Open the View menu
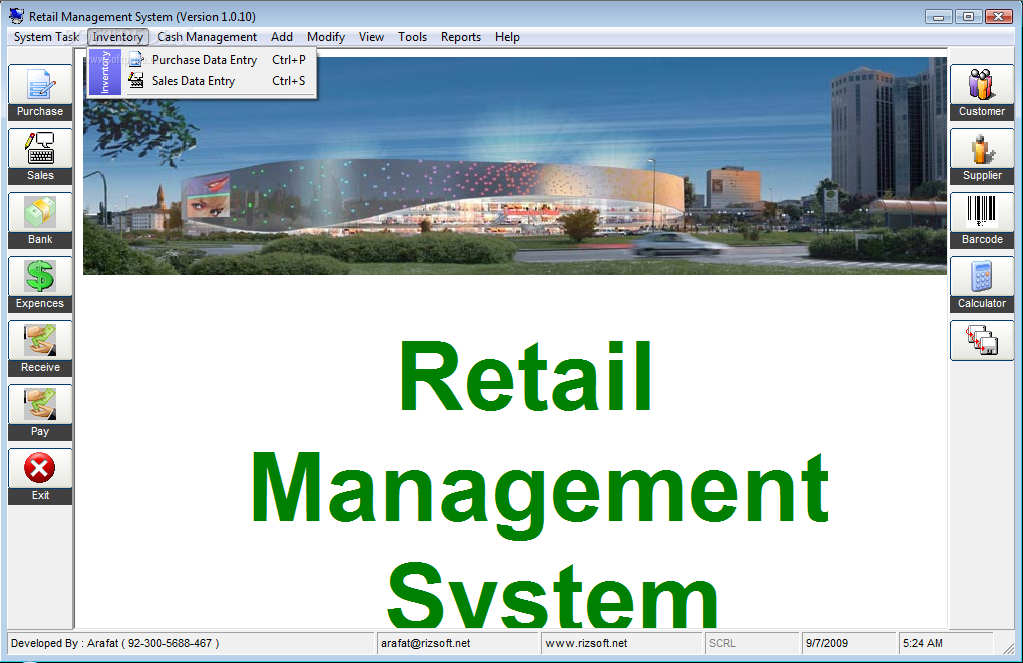The image size is (1023, 663). point(371,37)
